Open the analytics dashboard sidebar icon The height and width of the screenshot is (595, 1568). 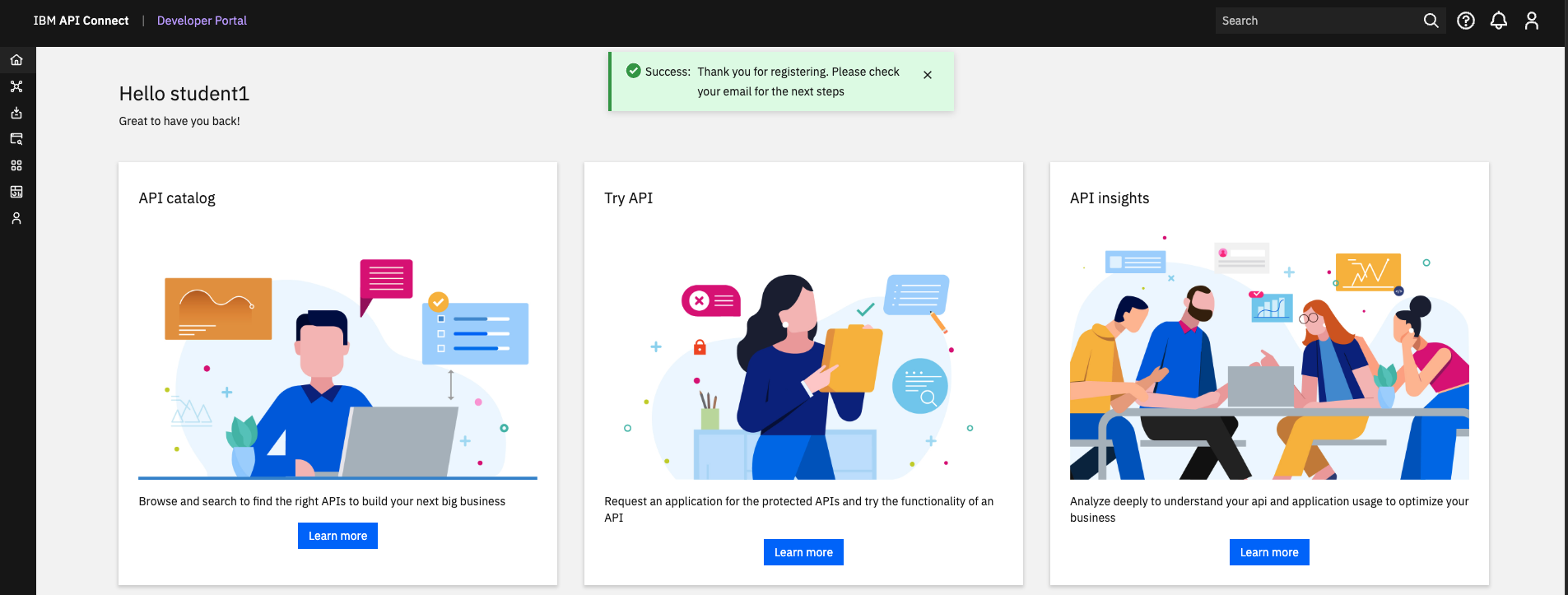[x=16, y=192]
